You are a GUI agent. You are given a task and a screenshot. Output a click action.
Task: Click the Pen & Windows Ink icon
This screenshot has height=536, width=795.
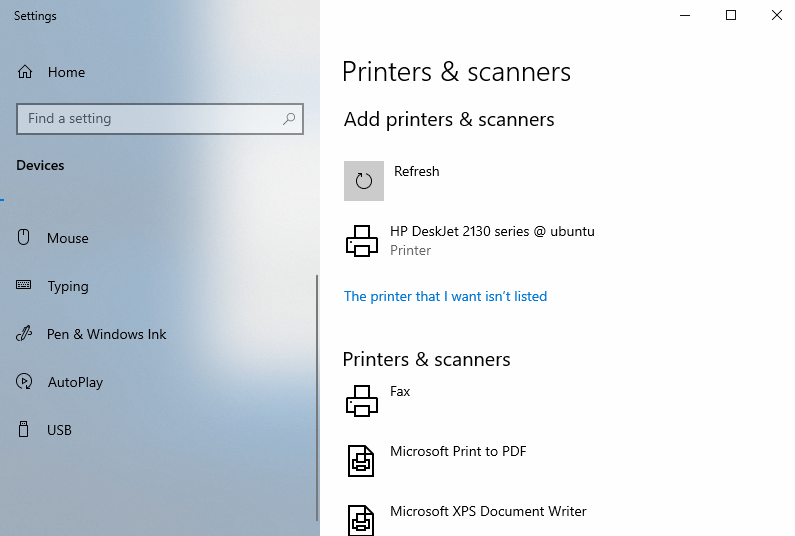tap(25, 334)
